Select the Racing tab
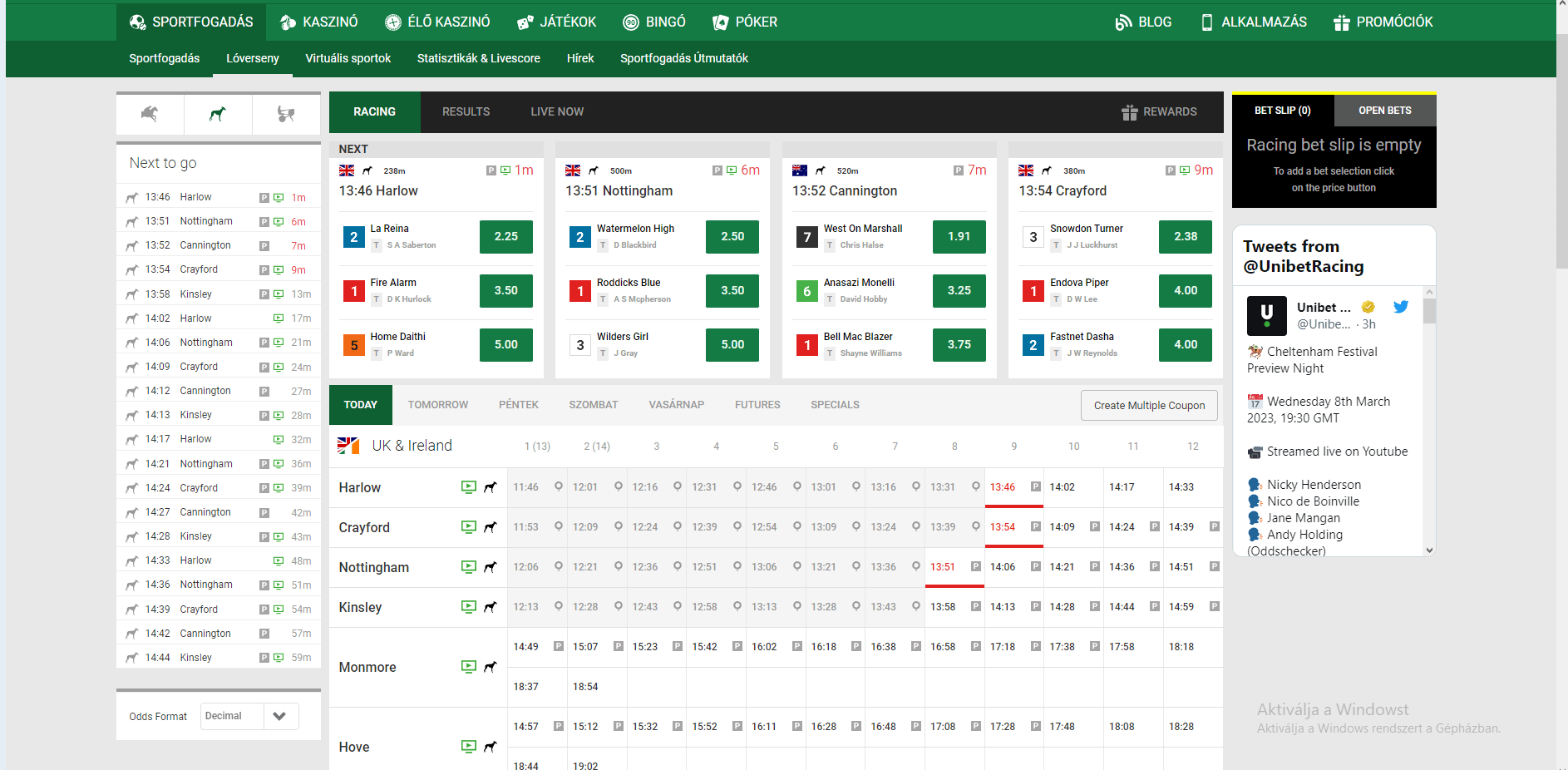 [375, 112]
